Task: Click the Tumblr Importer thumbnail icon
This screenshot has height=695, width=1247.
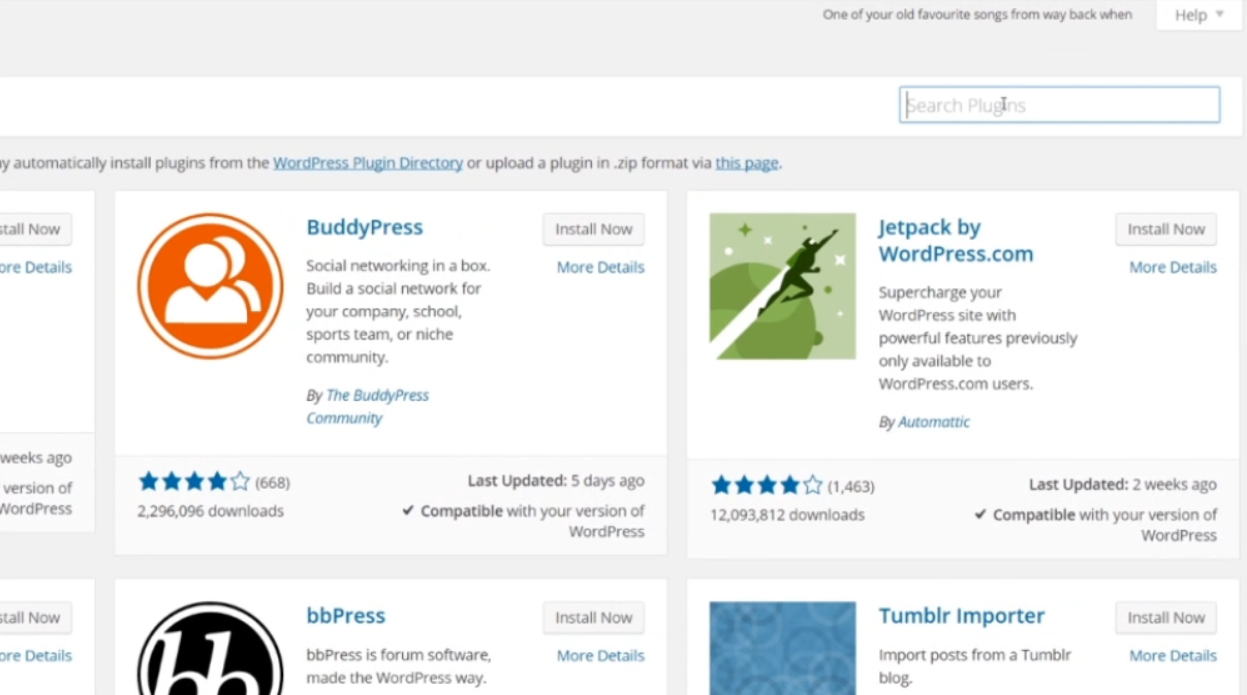Action: coord(782,648)
